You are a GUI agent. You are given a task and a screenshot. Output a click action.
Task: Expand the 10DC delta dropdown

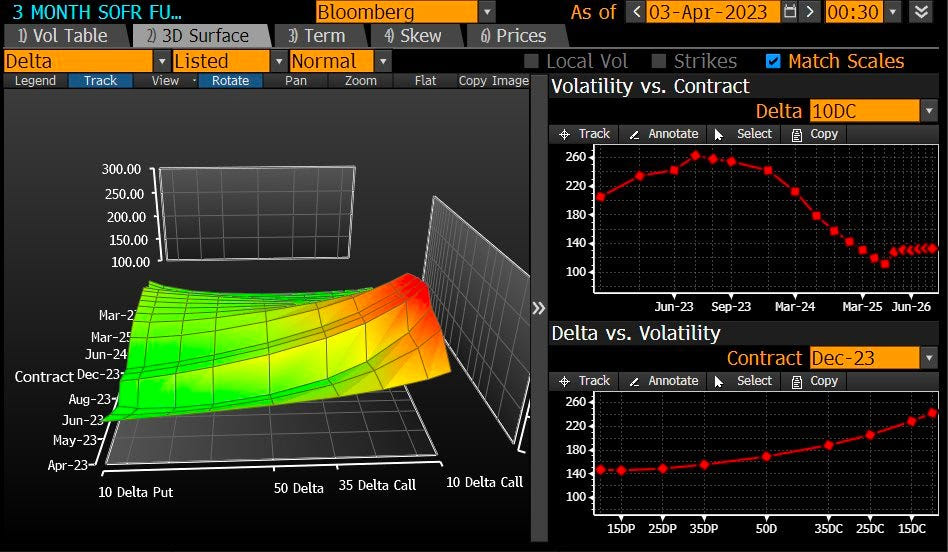pos(929,110)
